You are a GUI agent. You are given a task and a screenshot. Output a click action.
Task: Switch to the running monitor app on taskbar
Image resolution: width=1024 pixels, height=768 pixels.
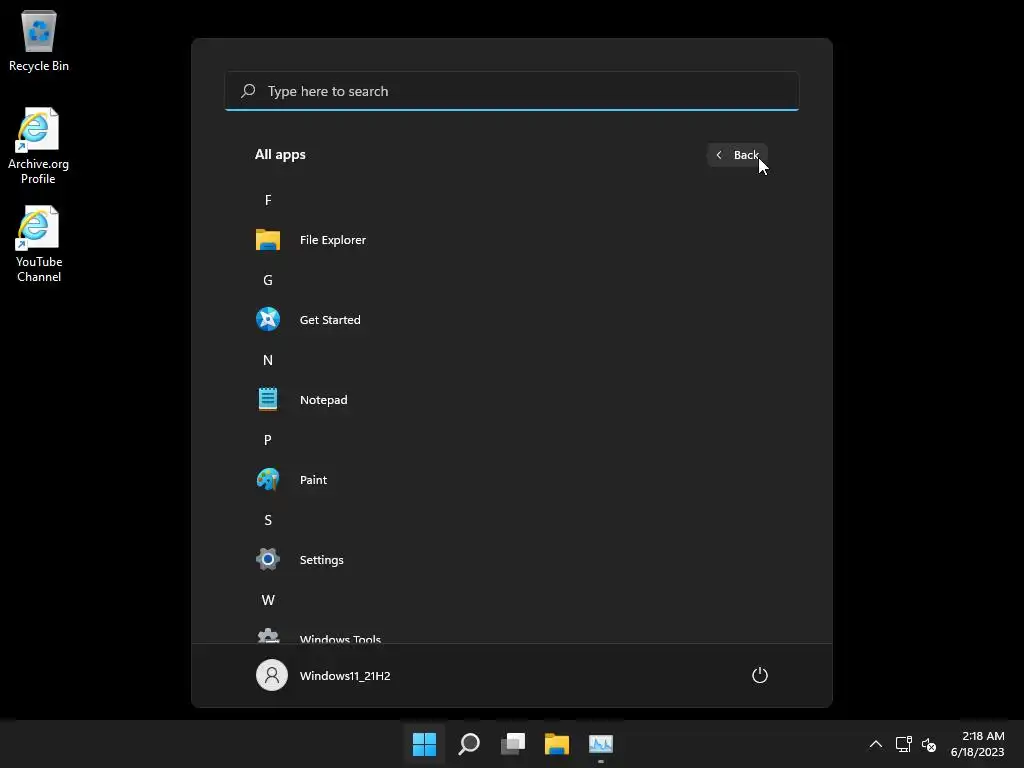[601, 744]
